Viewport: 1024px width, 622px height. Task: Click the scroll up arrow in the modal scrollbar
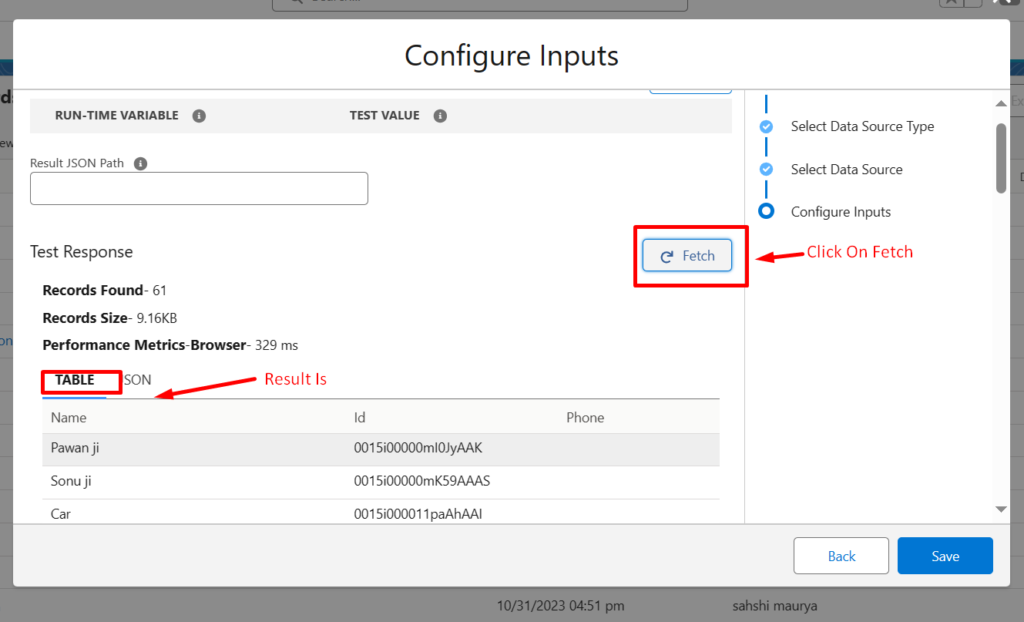pos(1000,103)
